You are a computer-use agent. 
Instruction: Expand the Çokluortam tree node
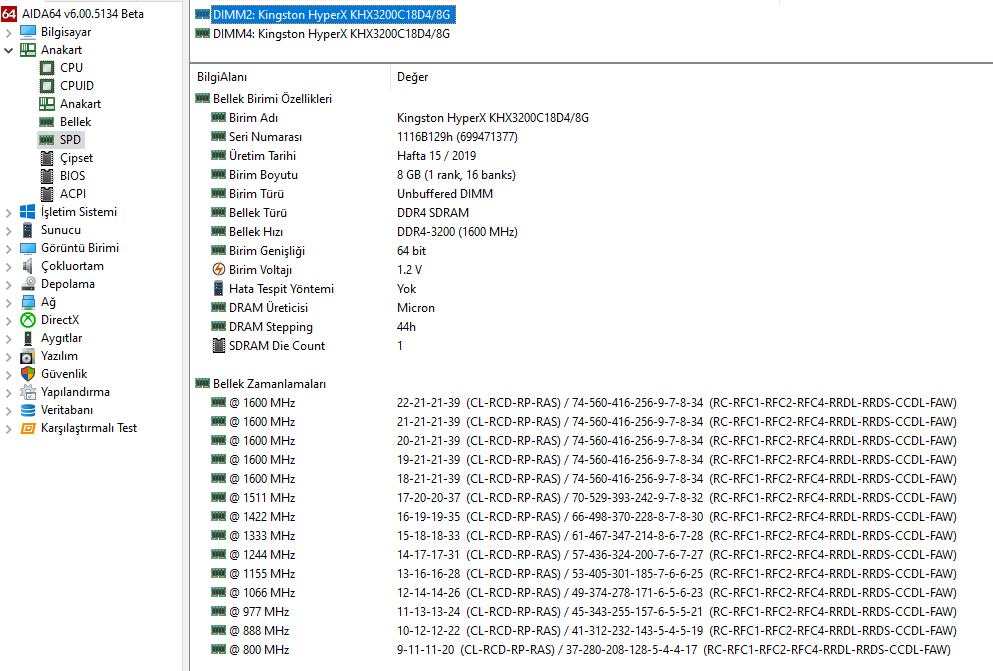pos(9,267)
